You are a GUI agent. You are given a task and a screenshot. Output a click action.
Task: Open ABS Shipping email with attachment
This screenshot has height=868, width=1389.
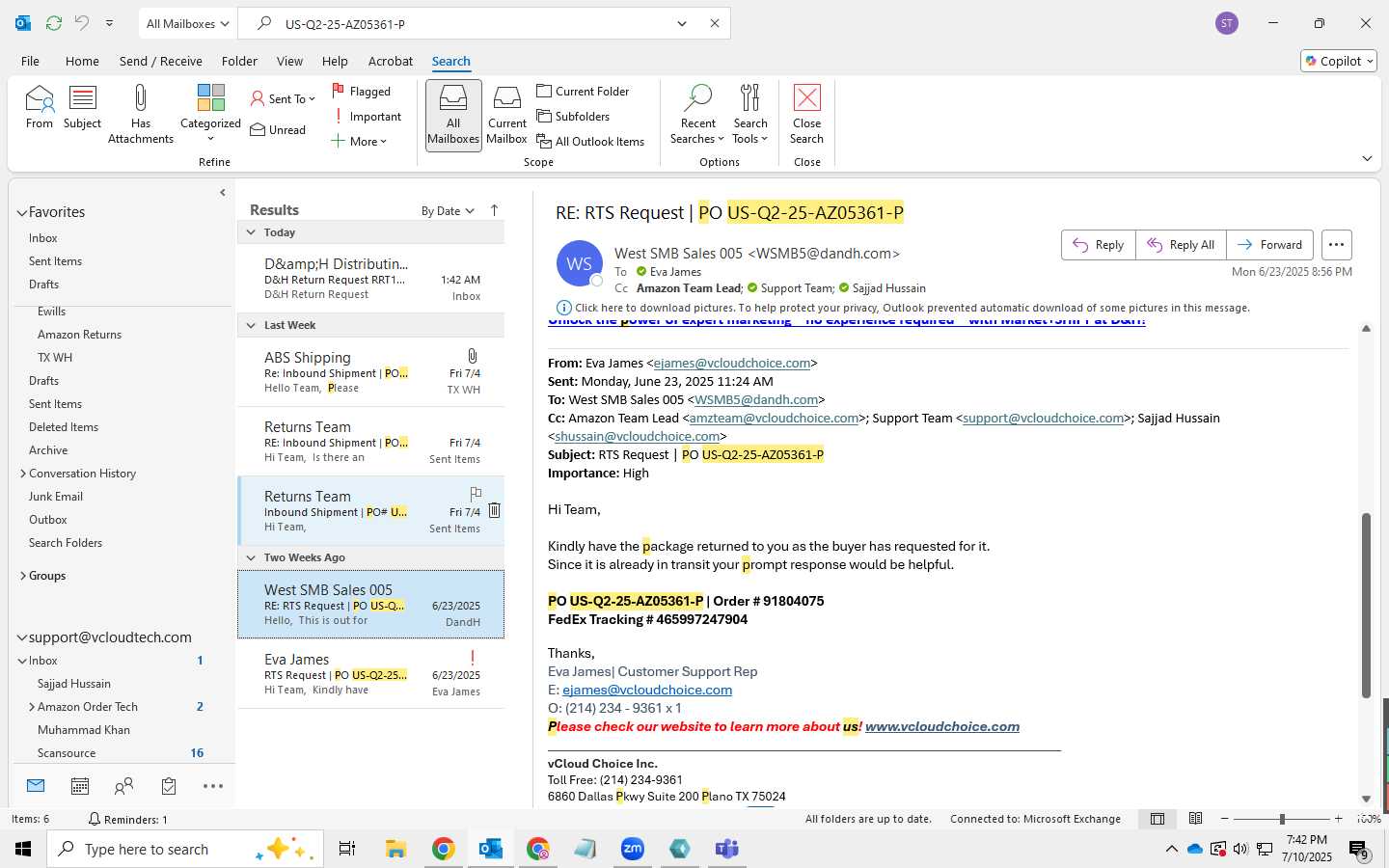[x=371, y=372]
